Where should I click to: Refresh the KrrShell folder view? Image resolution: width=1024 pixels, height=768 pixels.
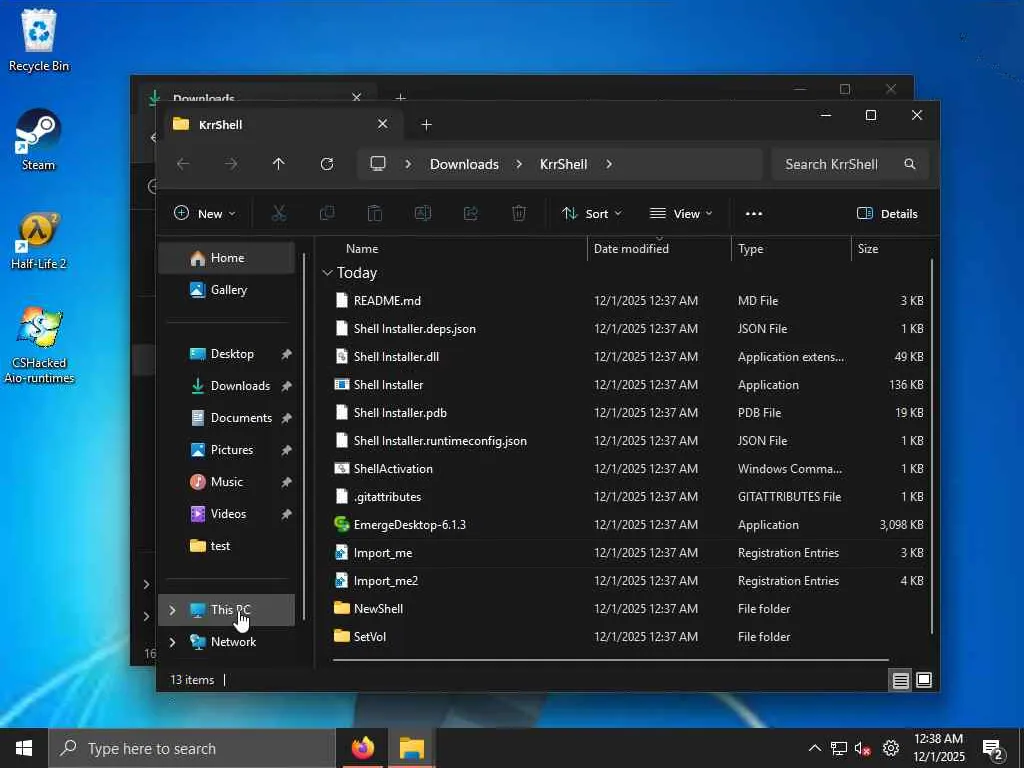pos(327,164)
